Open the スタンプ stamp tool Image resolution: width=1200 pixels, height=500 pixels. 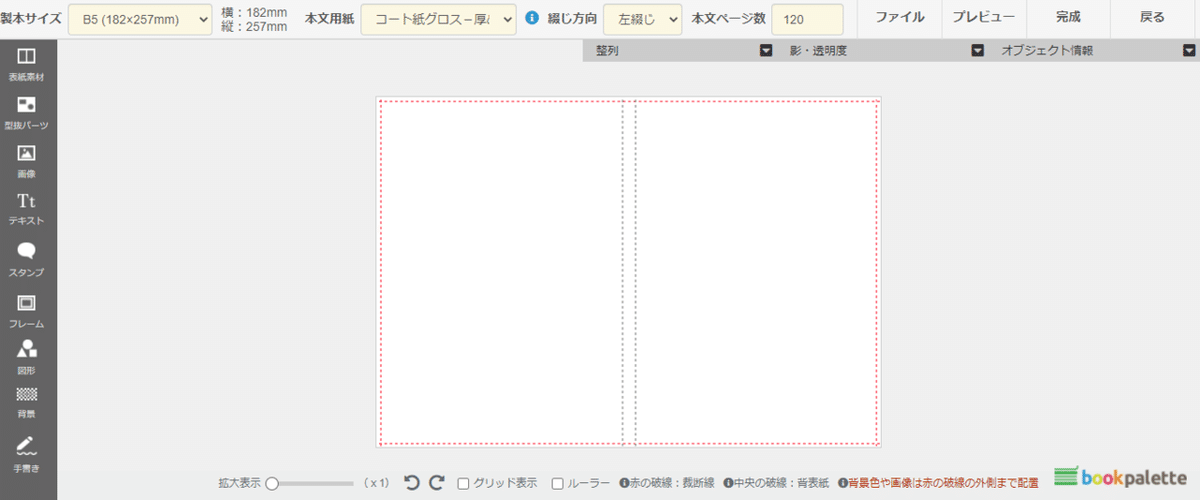tap(27, 259)
